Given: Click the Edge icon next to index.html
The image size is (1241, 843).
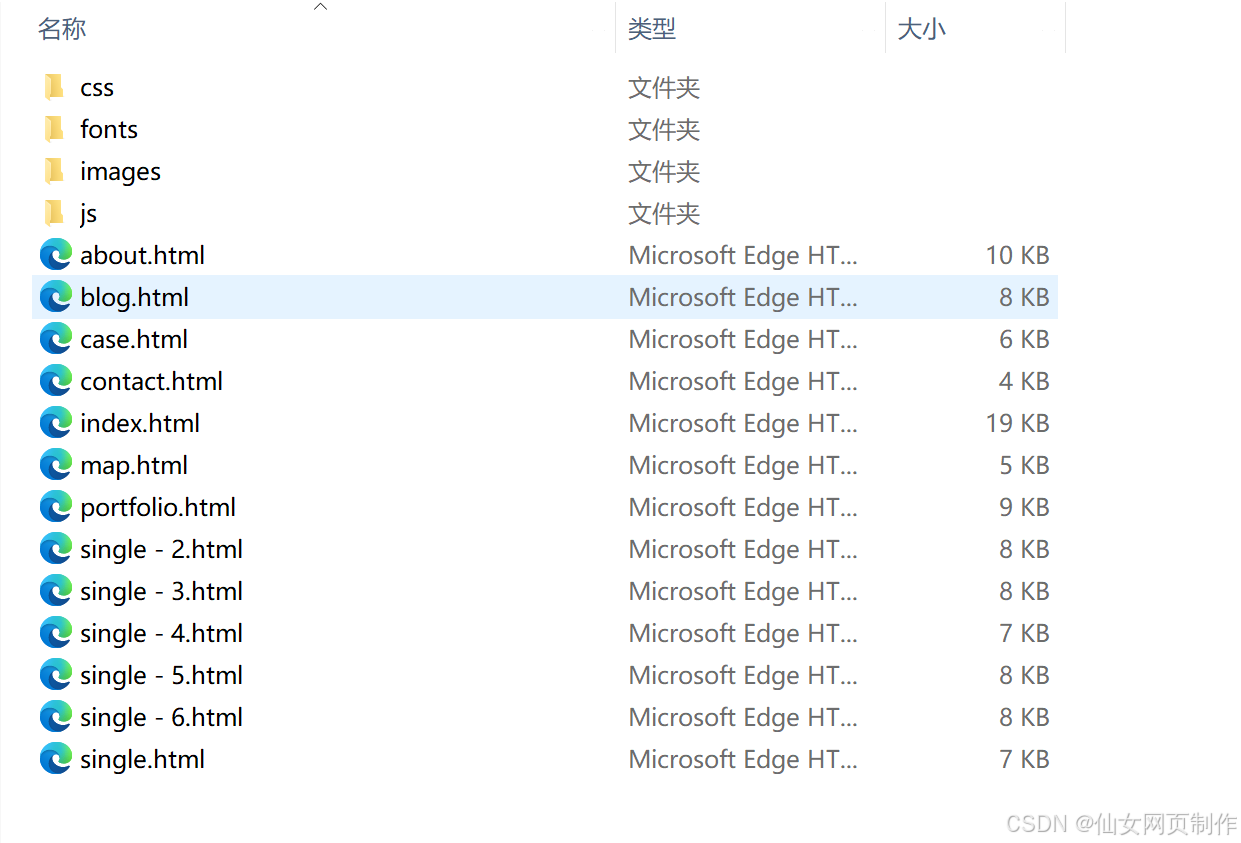Looking at the screenshot, I should (55, 422).
